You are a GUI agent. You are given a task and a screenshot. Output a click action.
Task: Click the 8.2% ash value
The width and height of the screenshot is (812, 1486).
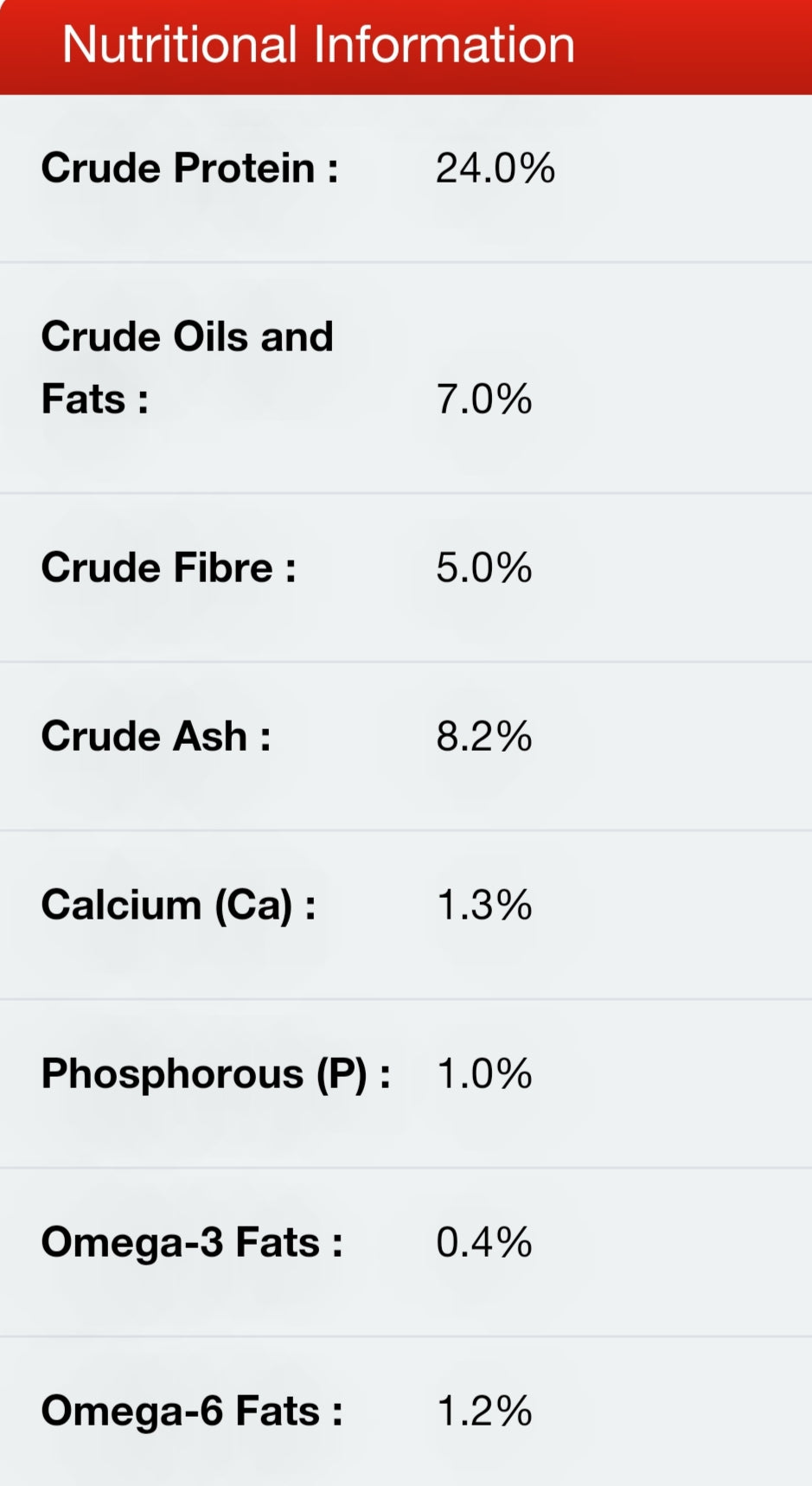pyautogui.click(x=483, y=737)
